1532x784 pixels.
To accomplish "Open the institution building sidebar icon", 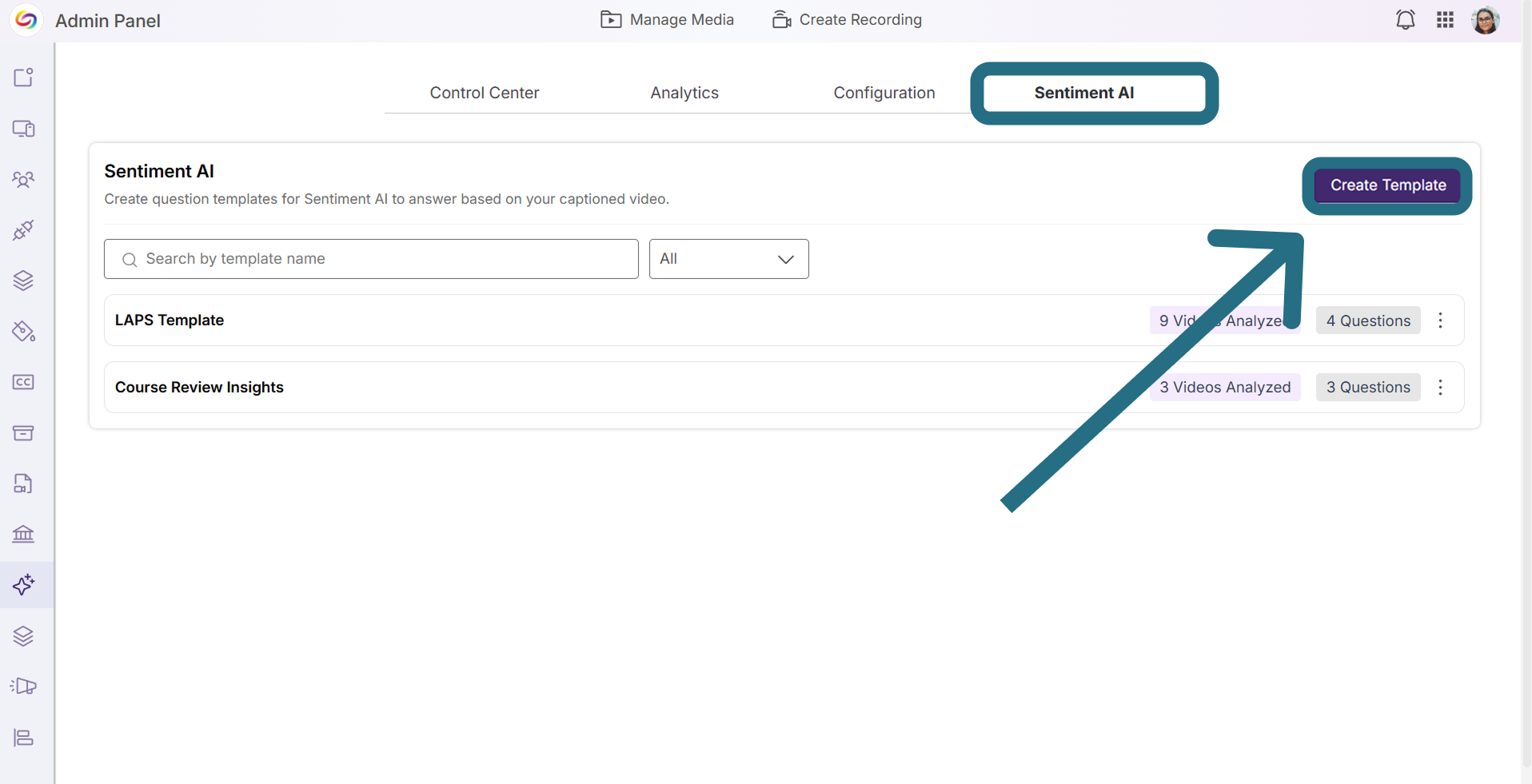I will coord(24,534).
